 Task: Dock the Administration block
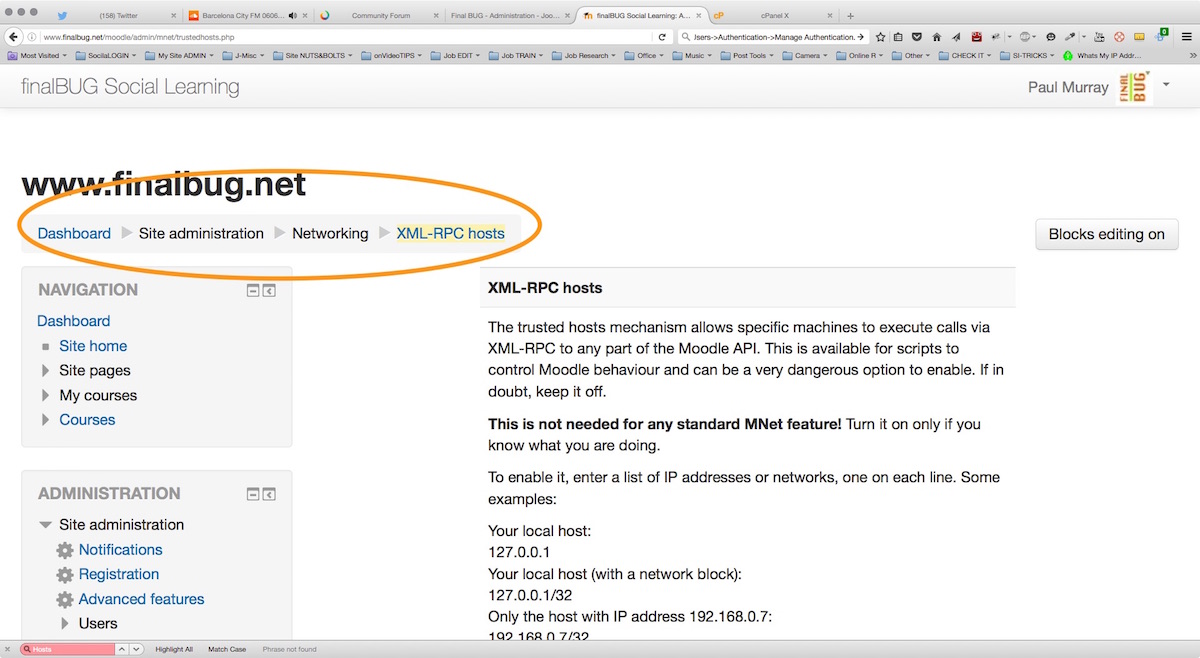pos(269,494)
